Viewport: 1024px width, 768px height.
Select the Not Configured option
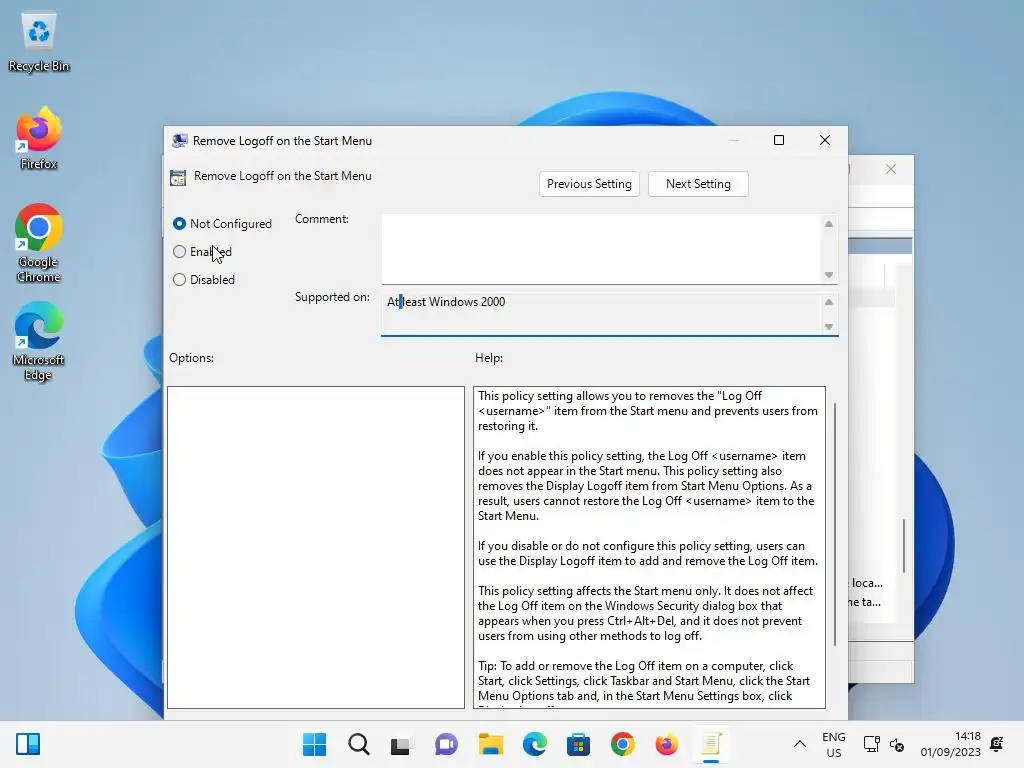[222, 223]
